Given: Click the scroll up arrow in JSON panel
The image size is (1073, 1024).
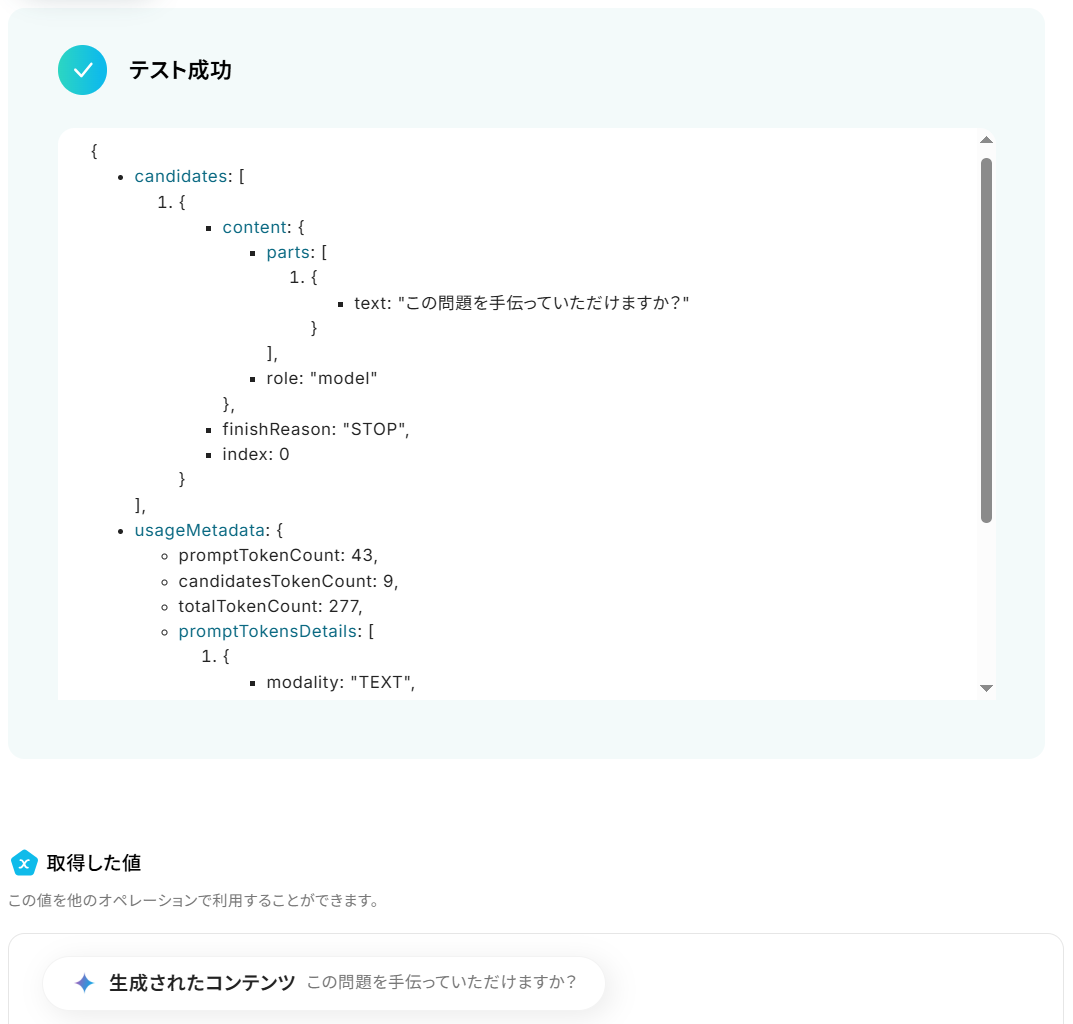Looking at the screenshot, I should [x=986, y=140].
